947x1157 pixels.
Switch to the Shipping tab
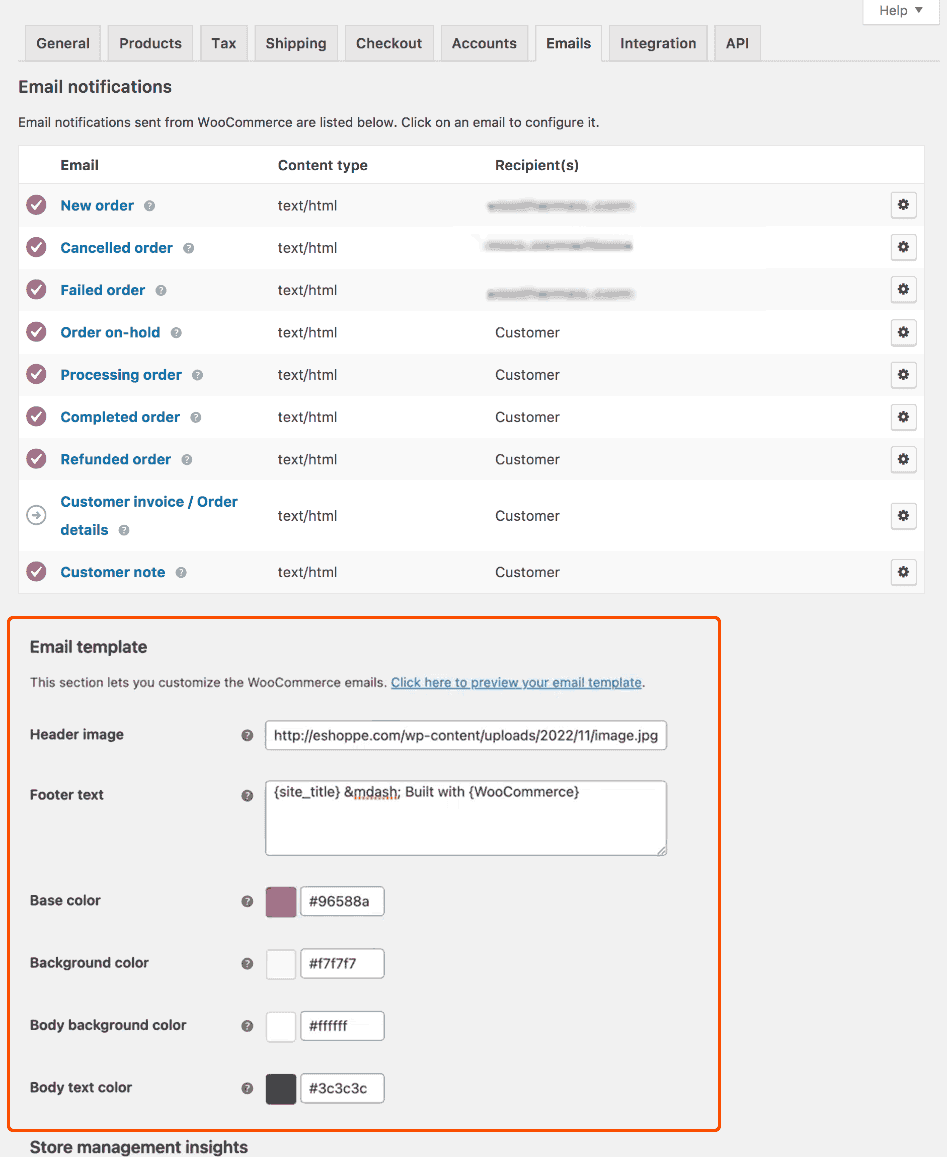(x=295, y=43)
